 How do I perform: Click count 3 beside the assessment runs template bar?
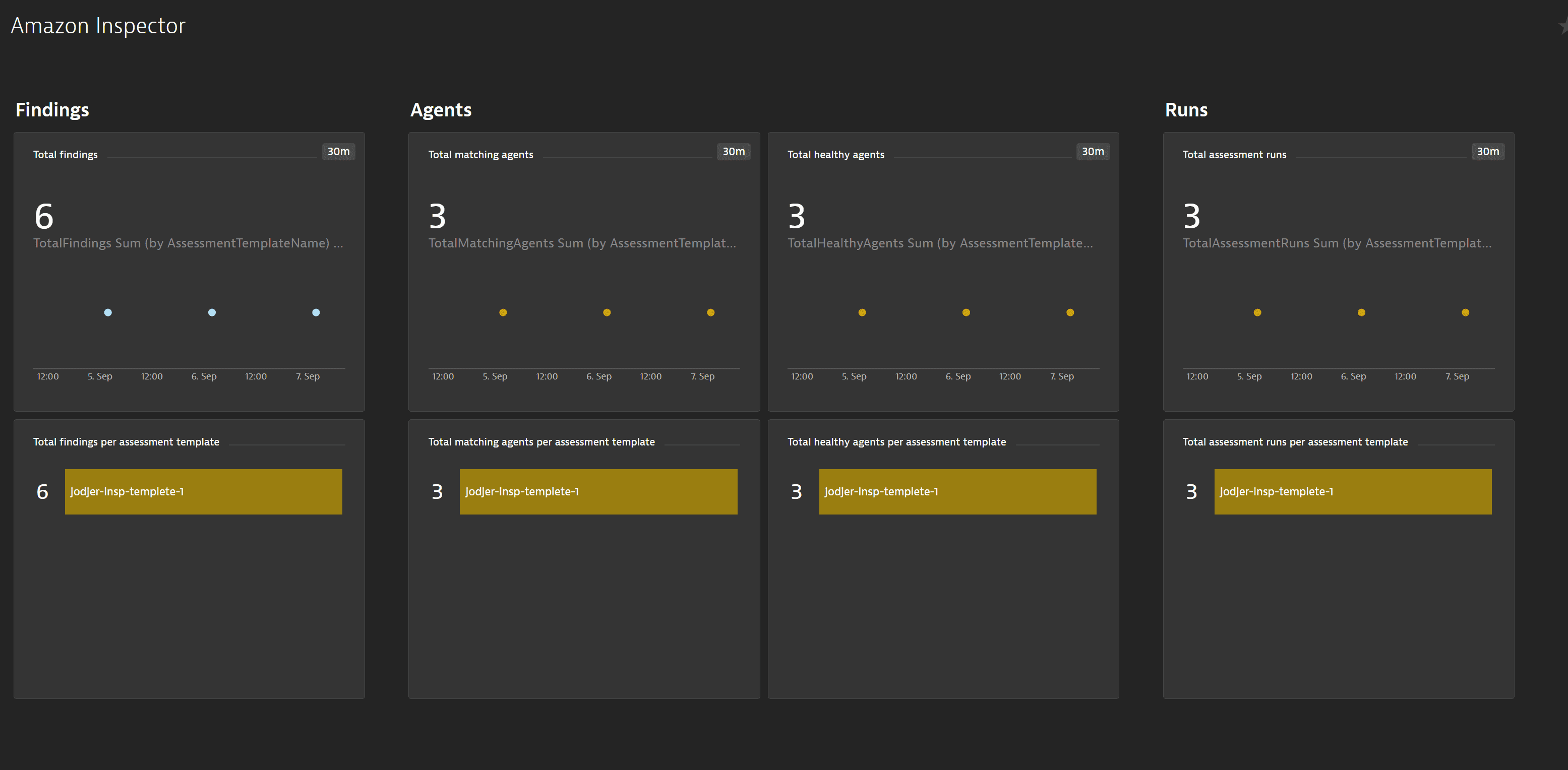1191,491
